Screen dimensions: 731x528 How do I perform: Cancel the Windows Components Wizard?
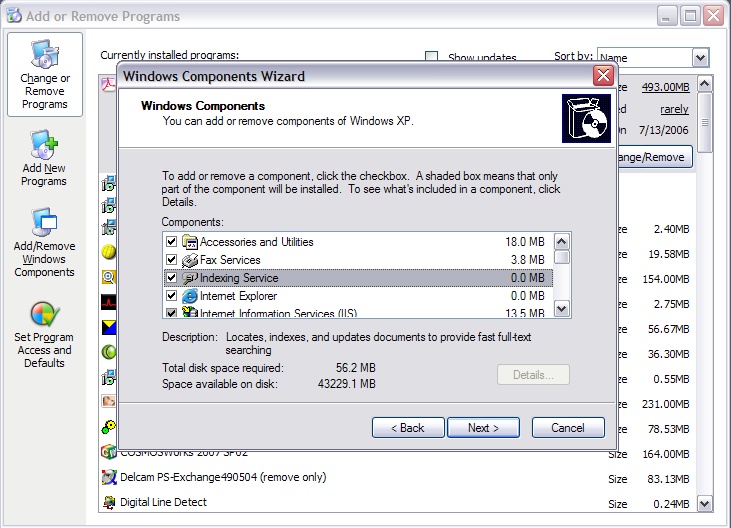click(x=568, y=428)
